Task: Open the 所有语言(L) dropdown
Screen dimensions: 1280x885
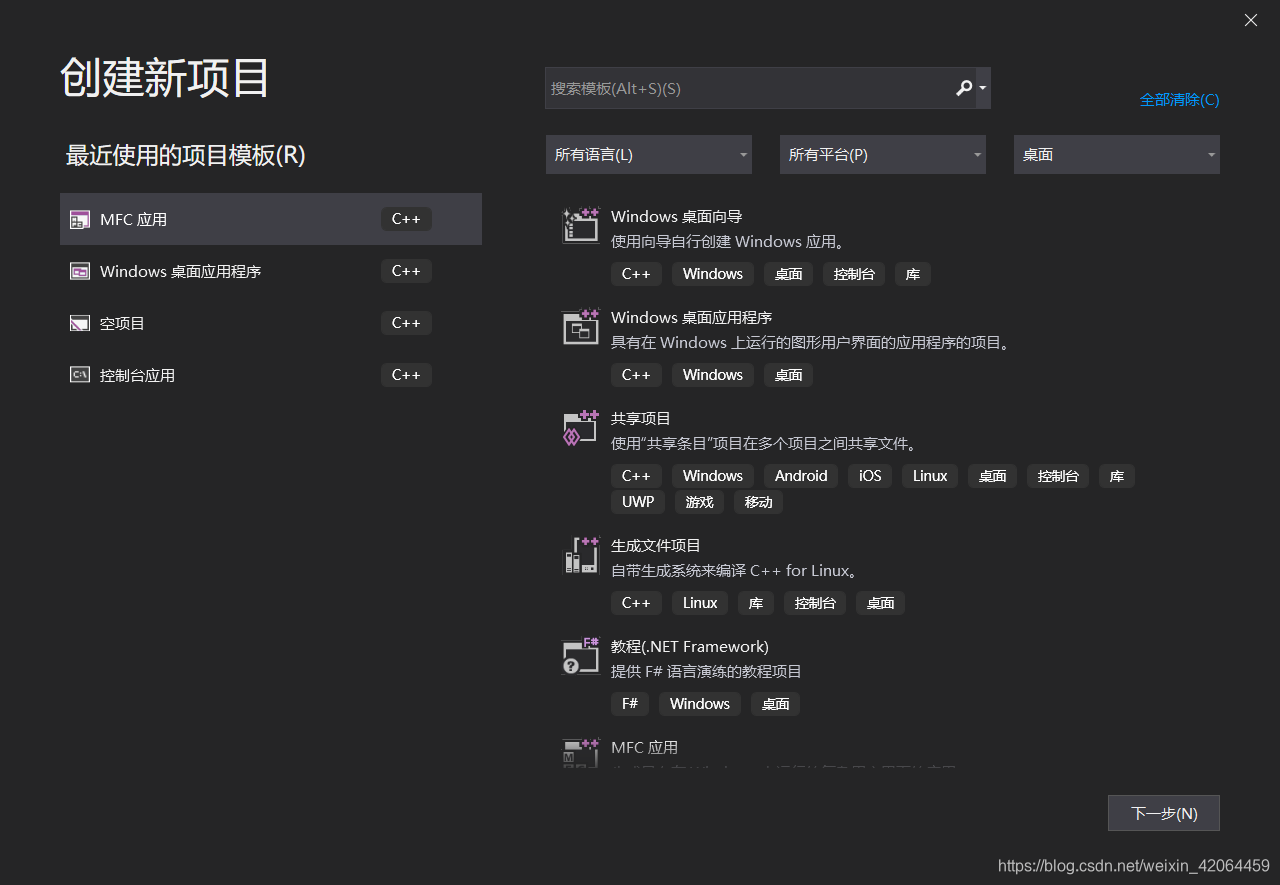Action: click(648, 154)
